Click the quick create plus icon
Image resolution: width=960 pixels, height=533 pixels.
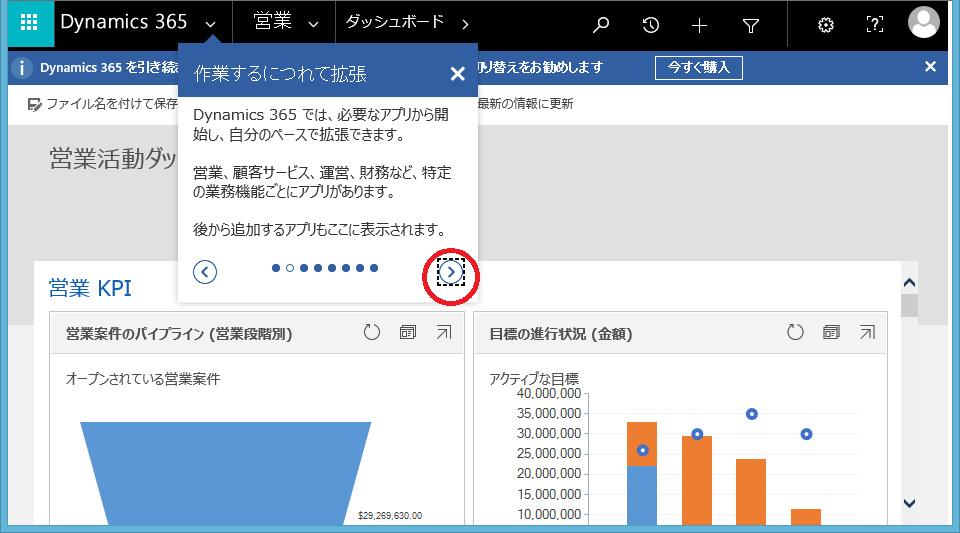coord(699,24)
